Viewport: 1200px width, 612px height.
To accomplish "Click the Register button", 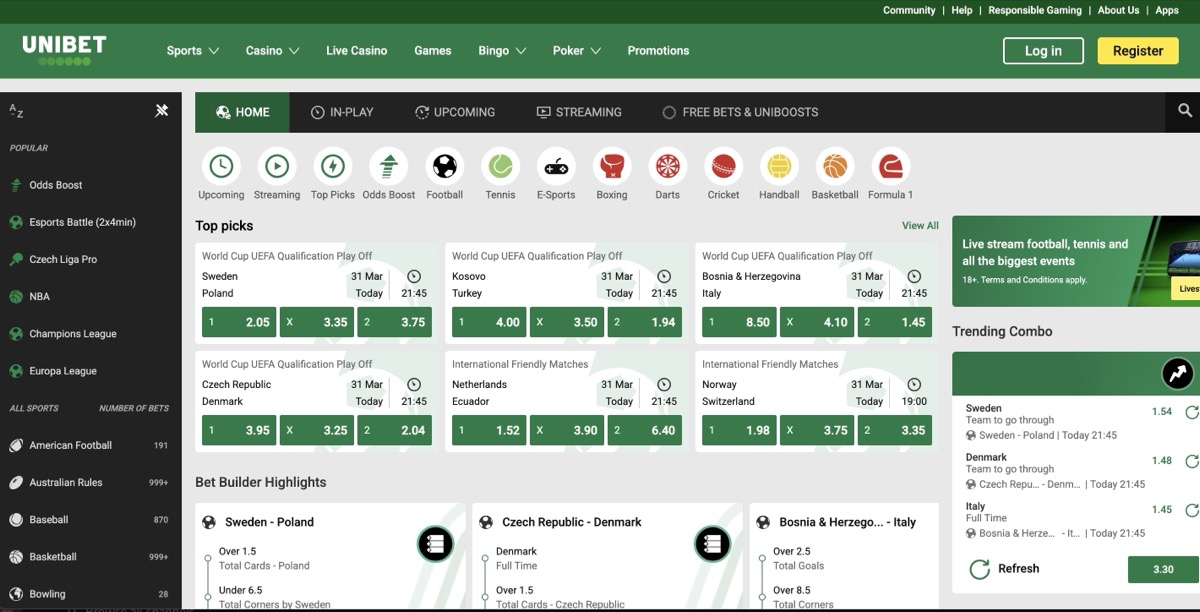I will [x=1137, y=50].
